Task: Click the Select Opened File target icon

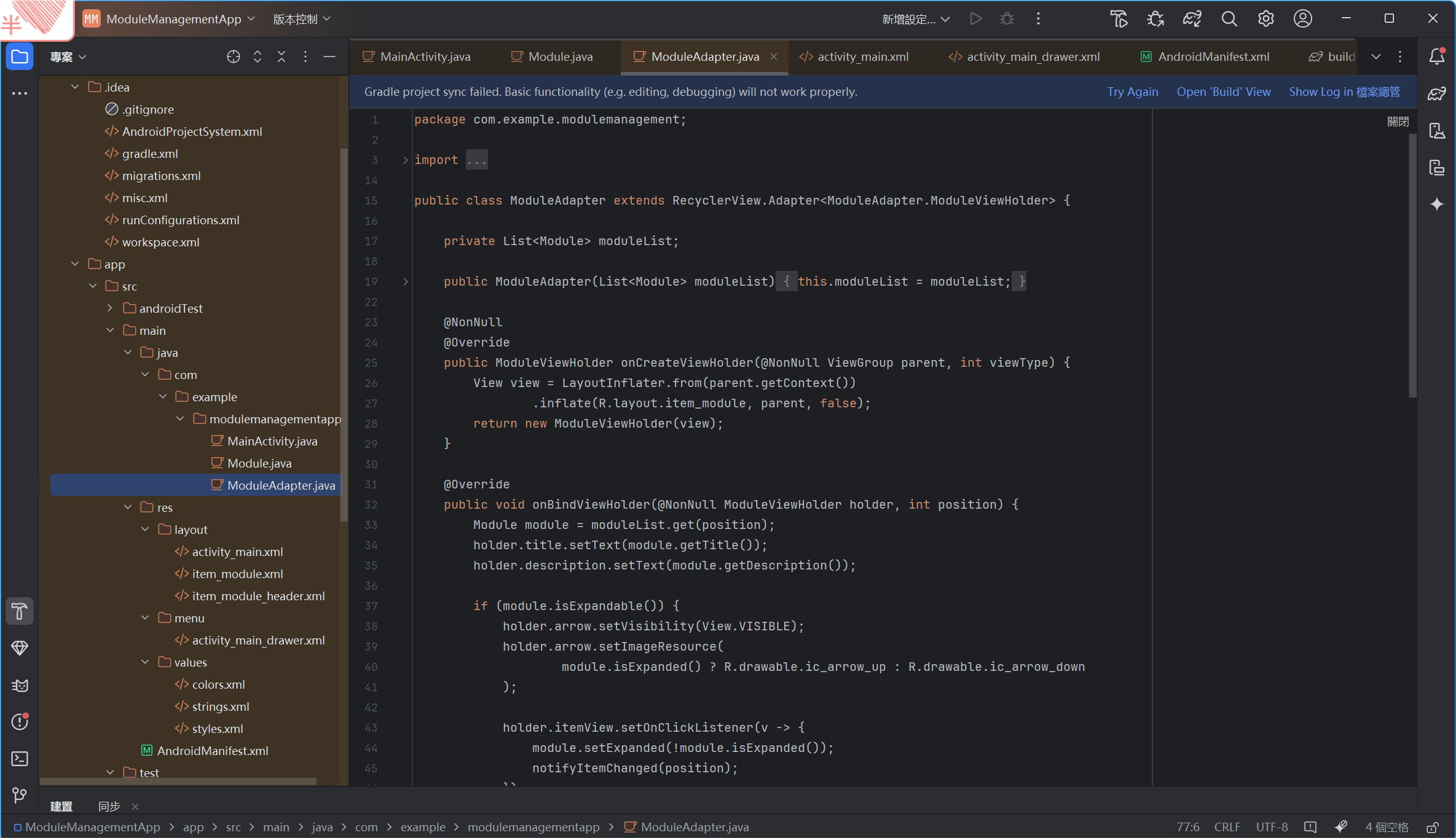Action: 233,57
